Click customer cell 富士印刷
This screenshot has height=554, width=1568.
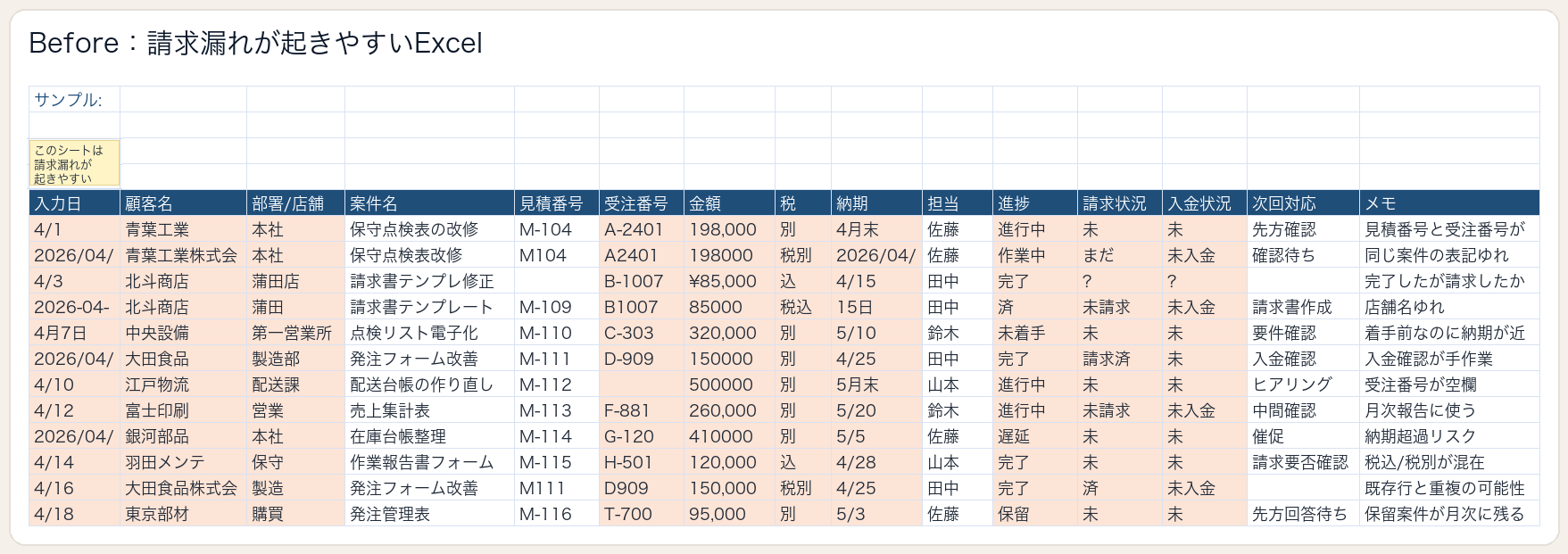click(x=183, y=410)
